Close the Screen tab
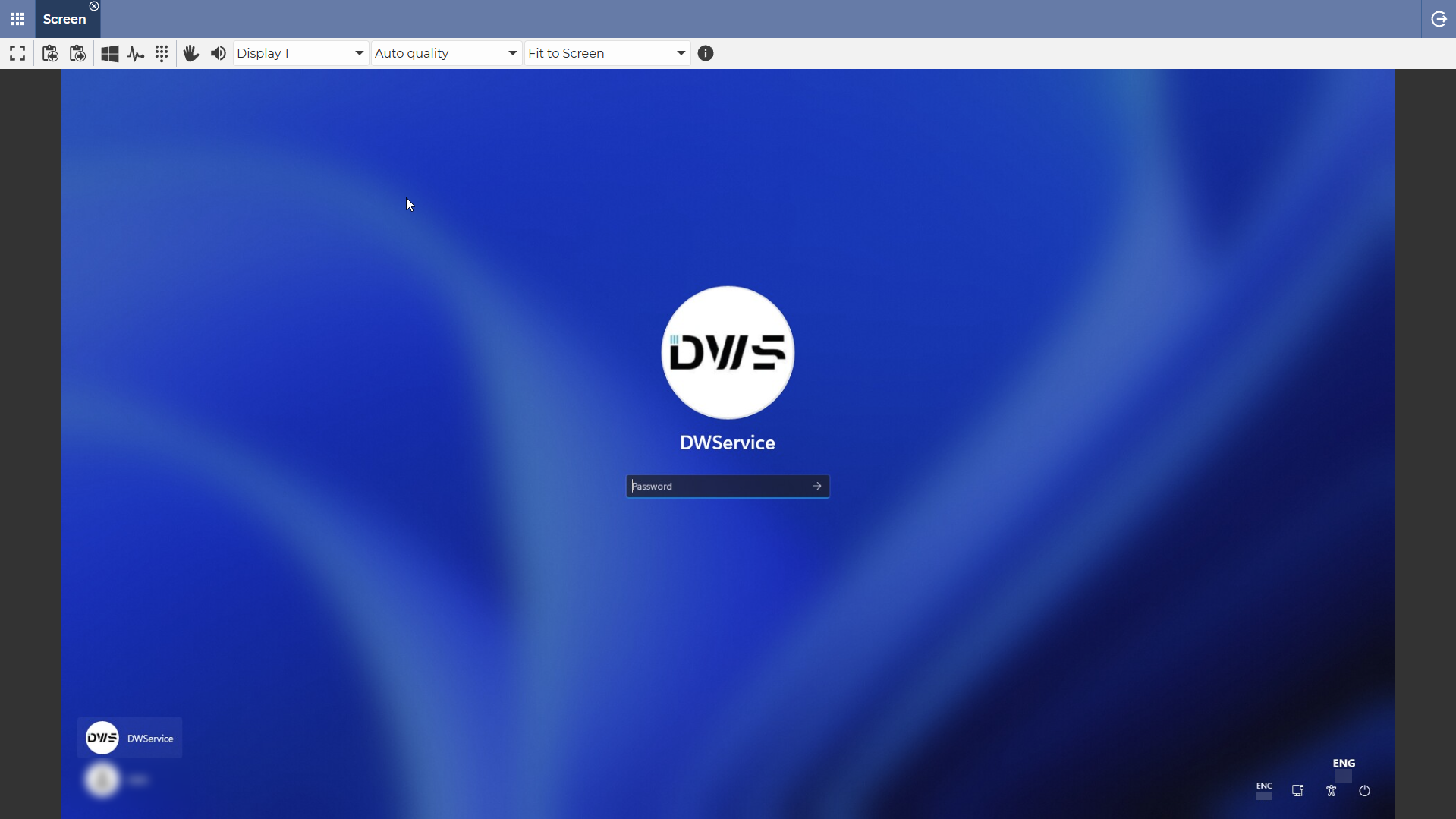The image size is (1456, 819). 94,6
